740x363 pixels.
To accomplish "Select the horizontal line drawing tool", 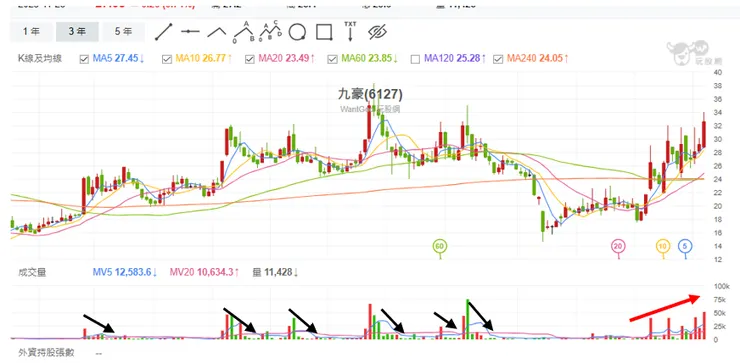I will coord(190,32).
